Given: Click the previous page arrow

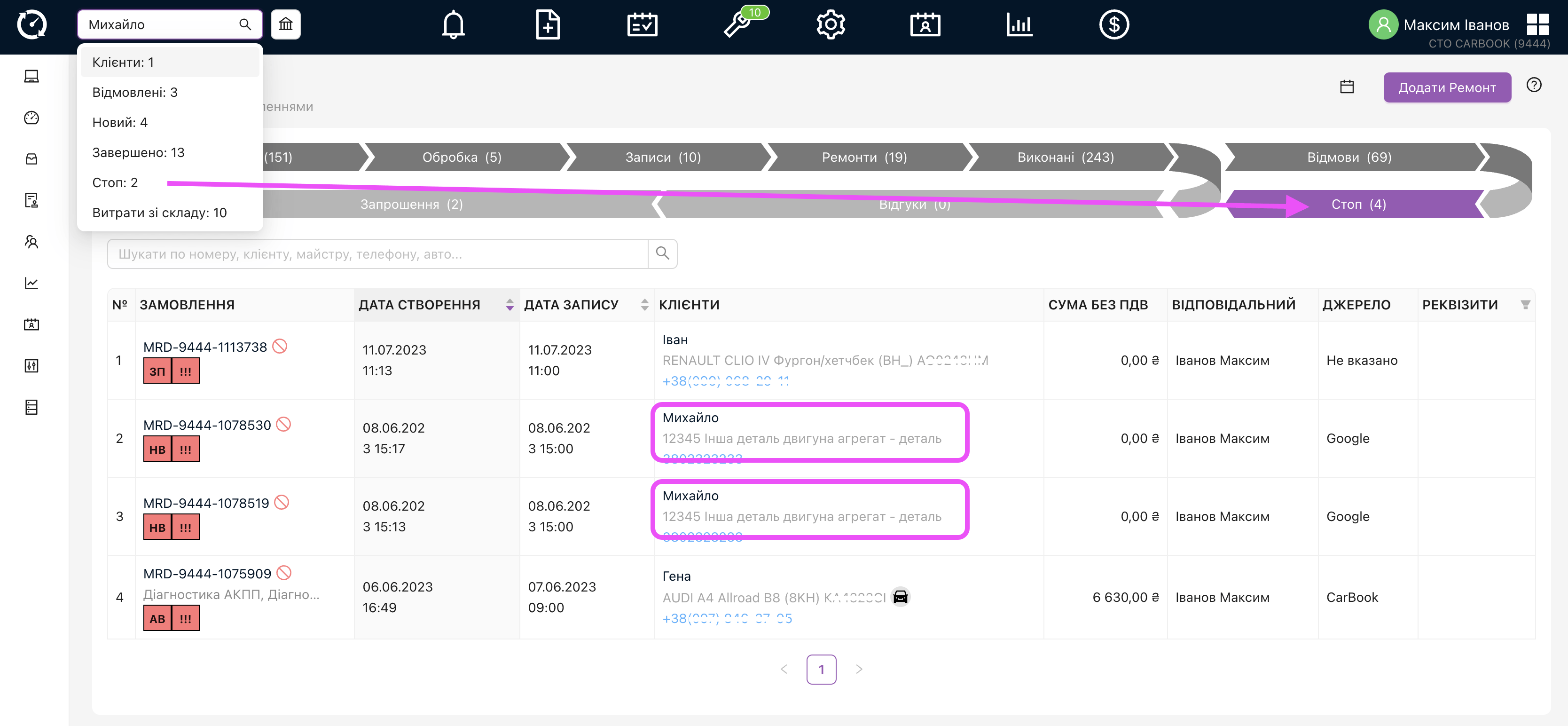Looking at the screenshot, I should 784,670.
